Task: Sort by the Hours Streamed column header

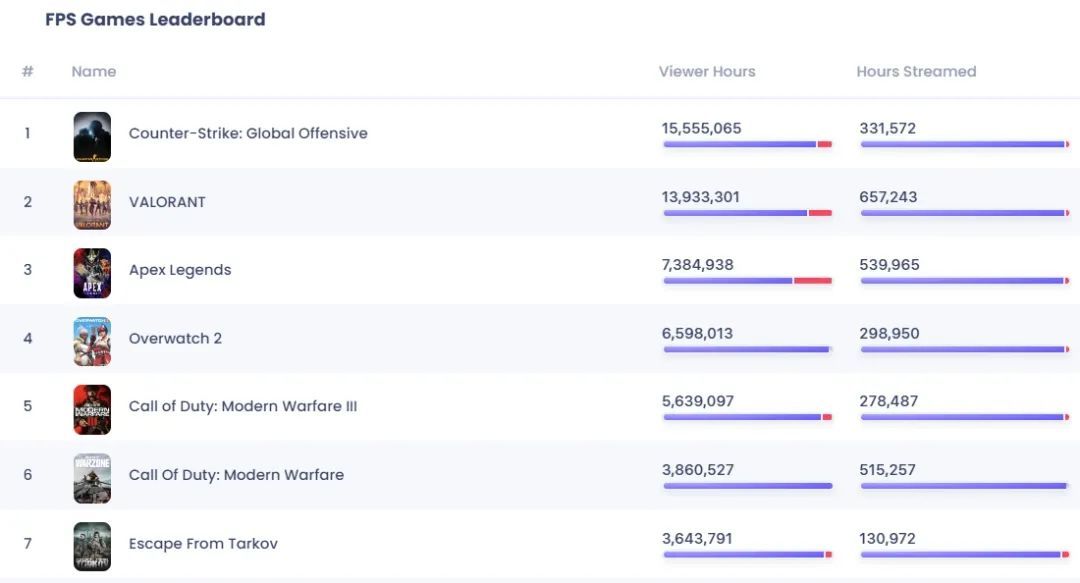Action: coord(915,72)
